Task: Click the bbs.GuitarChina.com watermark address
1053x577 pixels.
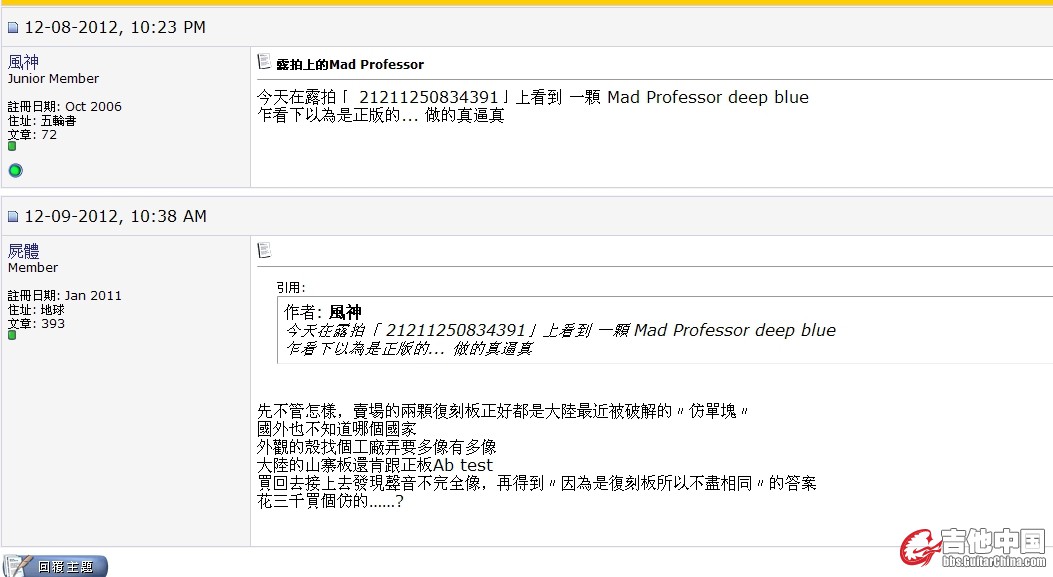Action: tap(993, 563)
